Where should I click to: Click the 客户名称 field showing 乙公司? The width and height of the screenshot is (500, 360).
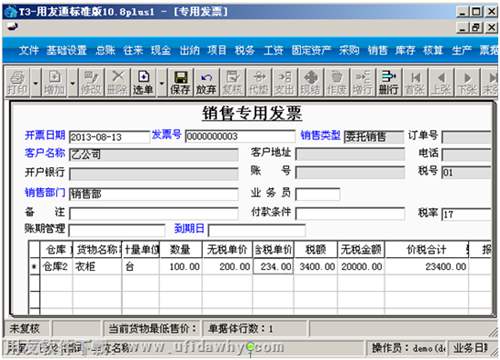pos(154,155)
